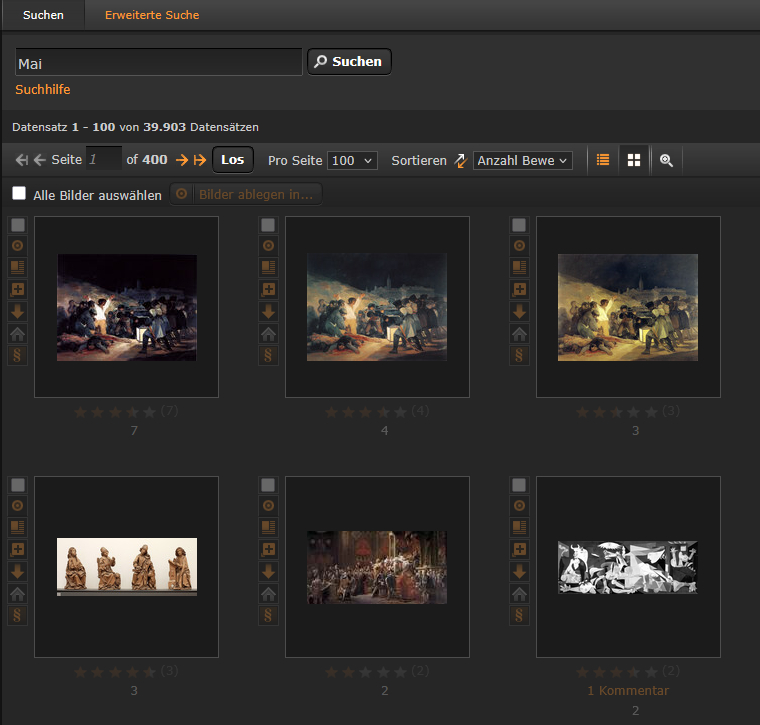Screen dimensions: 760x725
Task: Click the Suchen search button
Action: pyautogui.click(x=349, y=62)
